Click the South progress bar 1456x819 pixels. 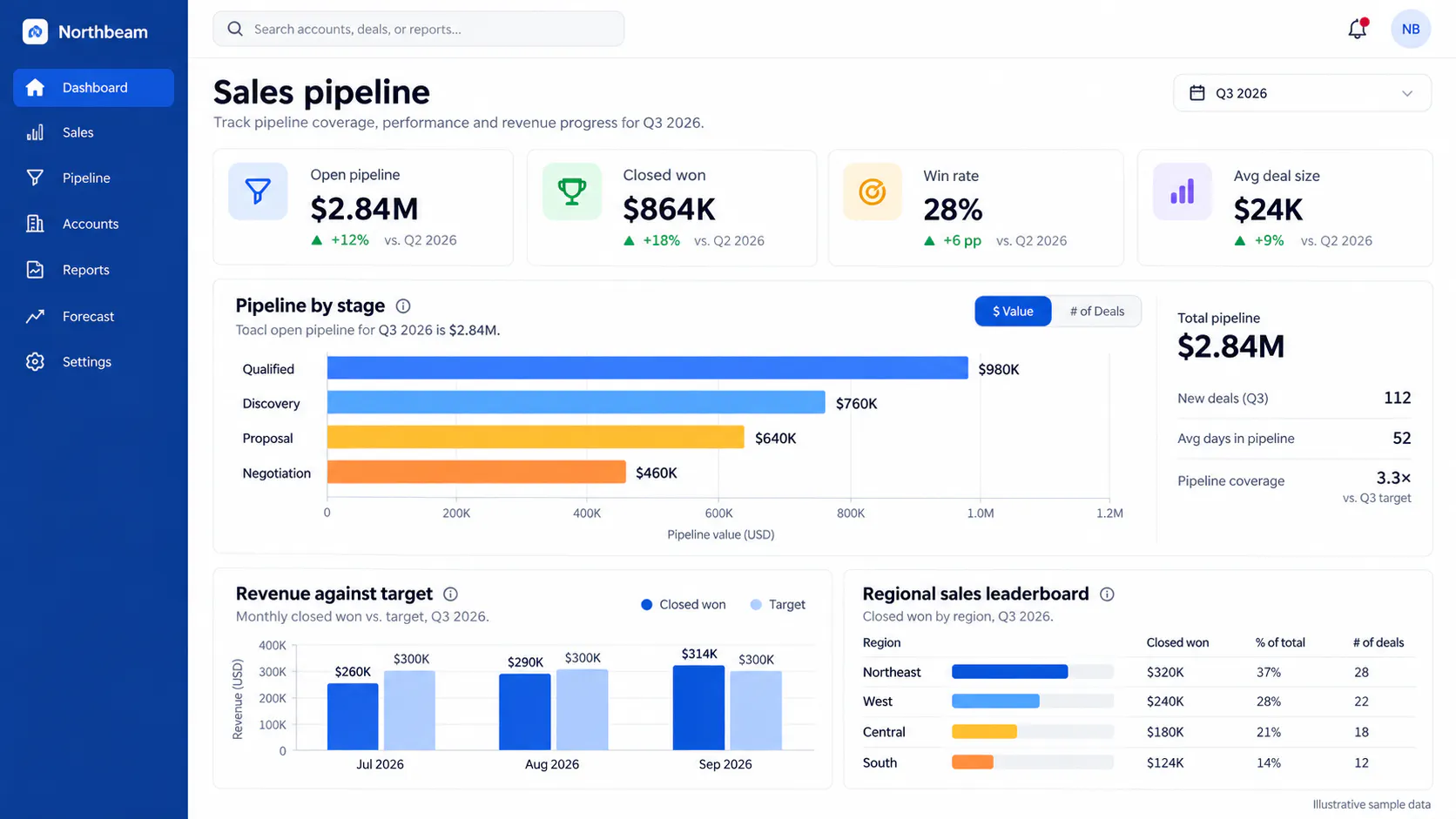1033,762
